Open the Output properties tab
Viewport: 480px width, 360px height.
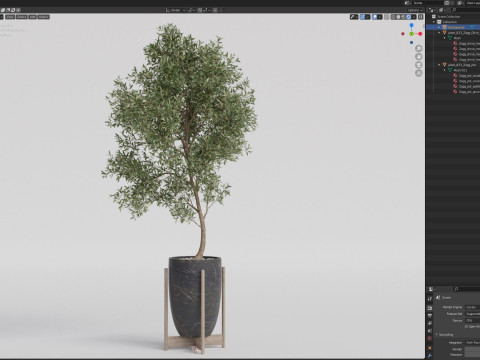(430, 315)
